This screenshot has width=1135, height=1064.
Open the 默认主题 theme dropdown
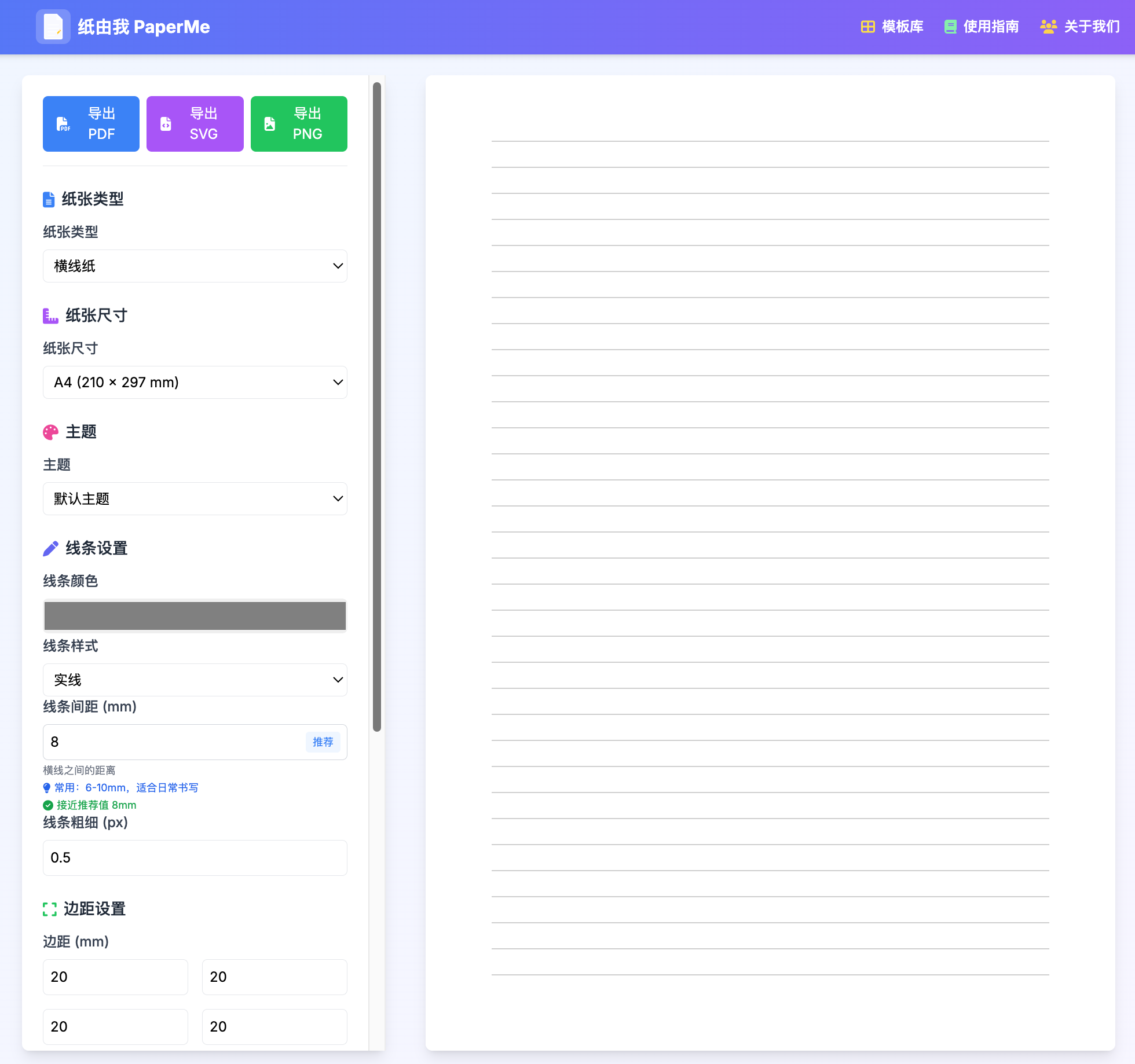[x=195, y=498]
